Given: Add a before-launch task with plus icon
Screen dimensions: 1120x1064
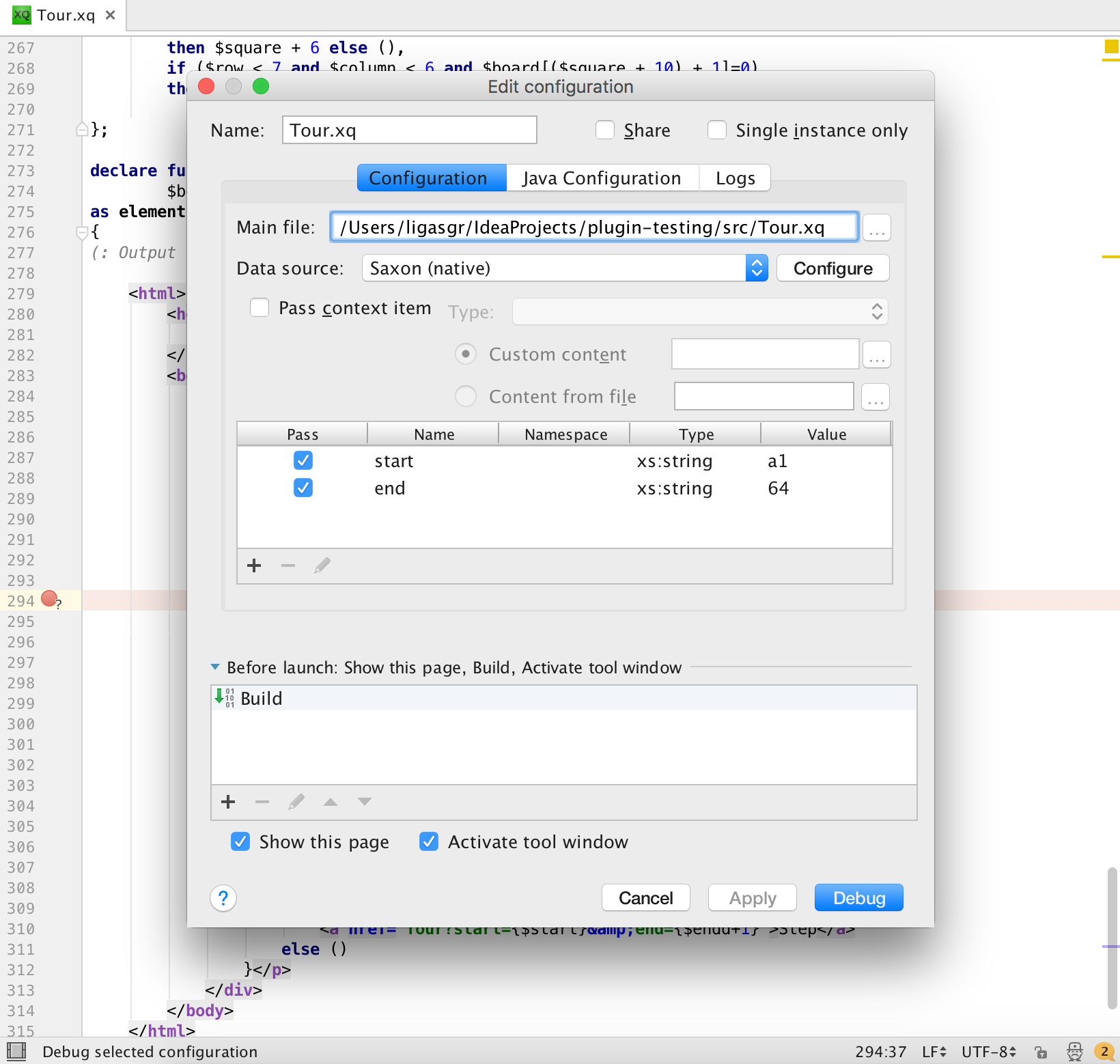Looking at the screenshot, I should point(228,802).
